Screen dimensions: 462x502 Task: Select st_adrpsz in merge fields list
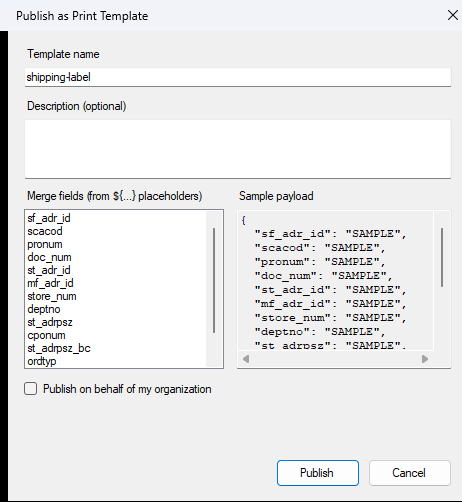pos(50,322)
